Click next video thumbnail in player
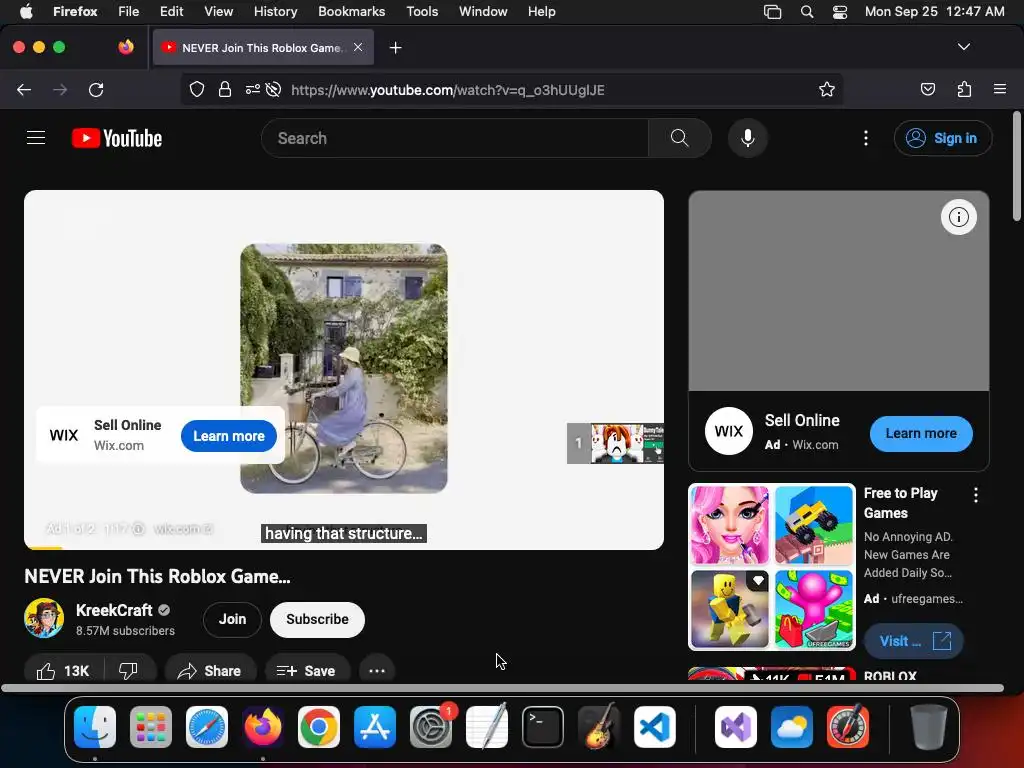Screen dimensions: 1024x768 615,443
